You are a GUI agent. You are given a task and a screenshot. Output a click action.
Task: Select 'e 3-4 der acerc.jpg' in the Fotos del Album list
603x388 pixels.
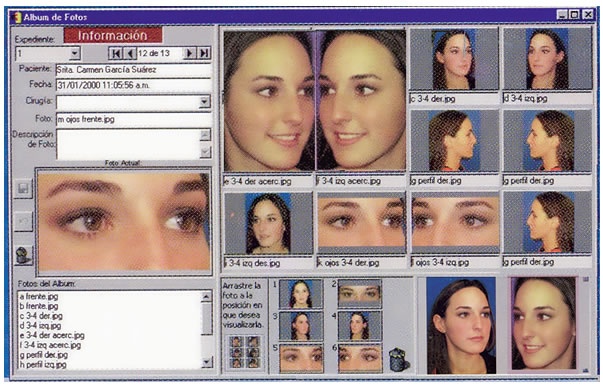pos(52,335)
